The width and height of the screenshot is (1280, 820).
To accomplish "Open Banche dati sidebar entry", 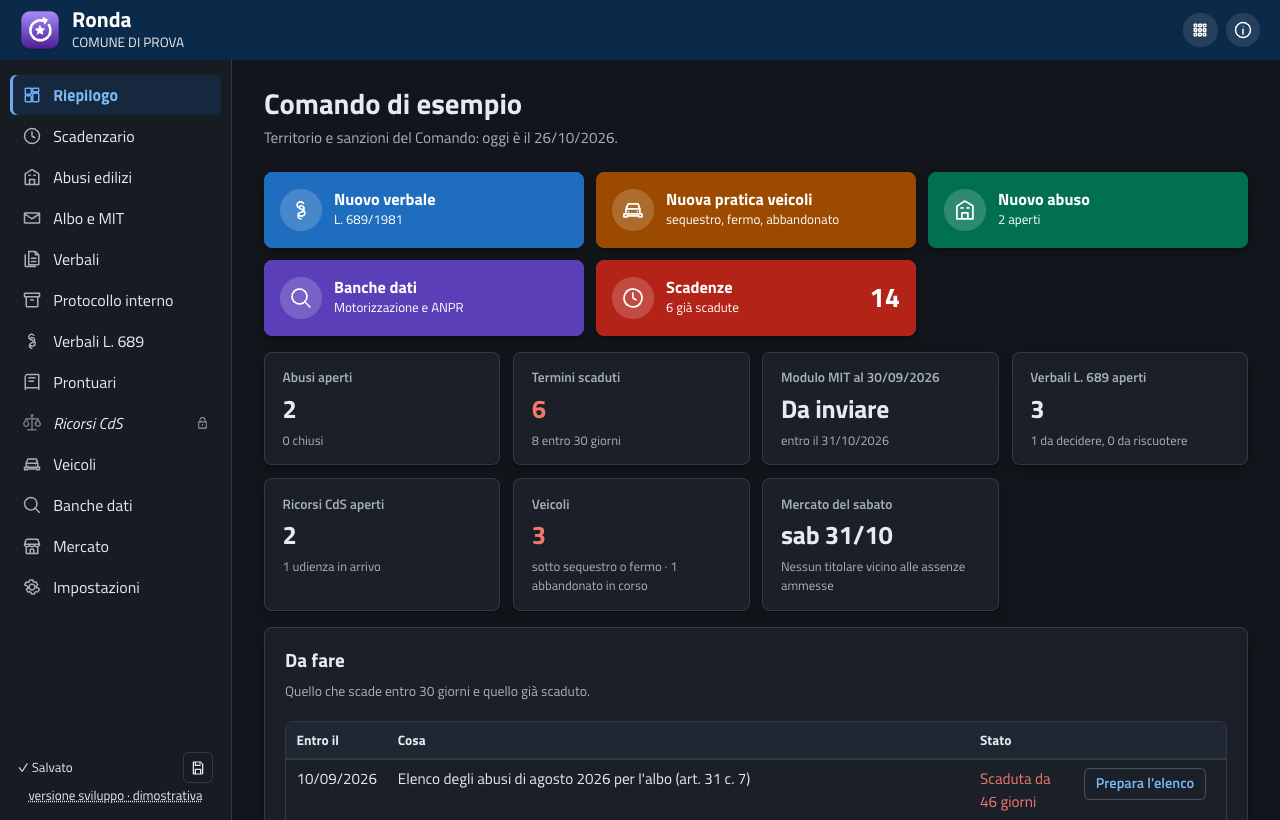I will 116,505.
